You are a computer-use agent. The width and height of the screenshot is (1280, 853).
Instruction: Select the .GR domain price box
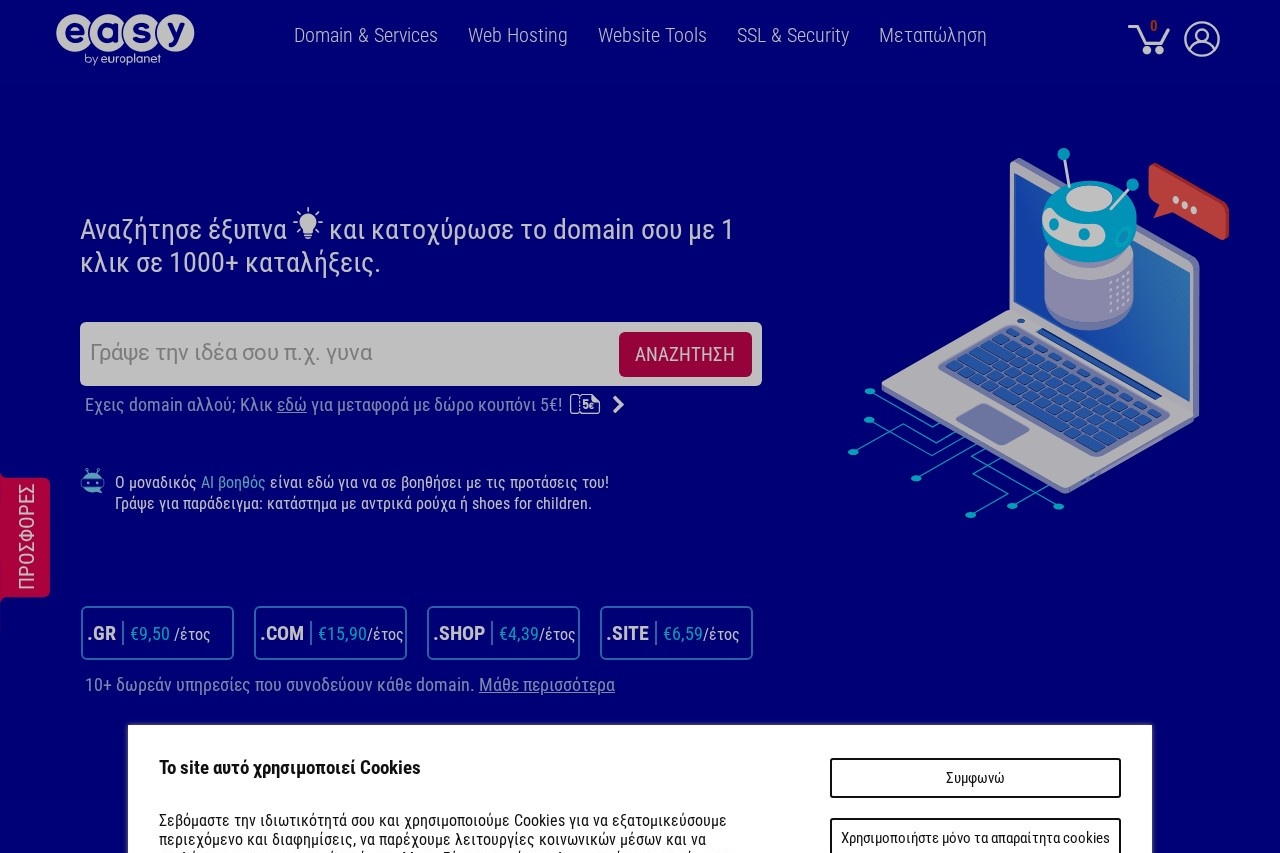click(x=157, y=633)
